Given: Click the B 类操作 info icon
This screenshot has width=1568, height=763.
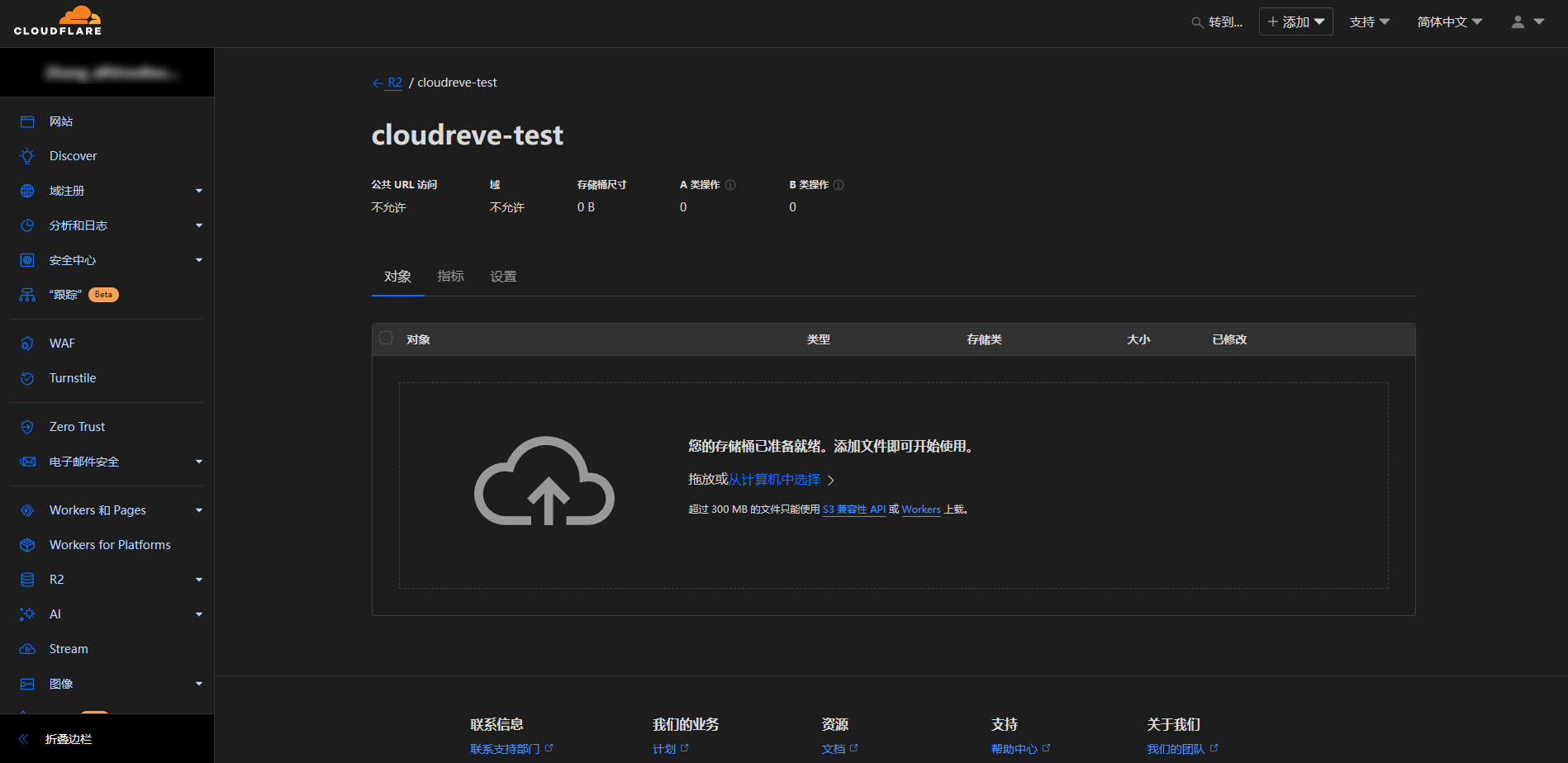Looking at the screenshot, I should [839, 184].
